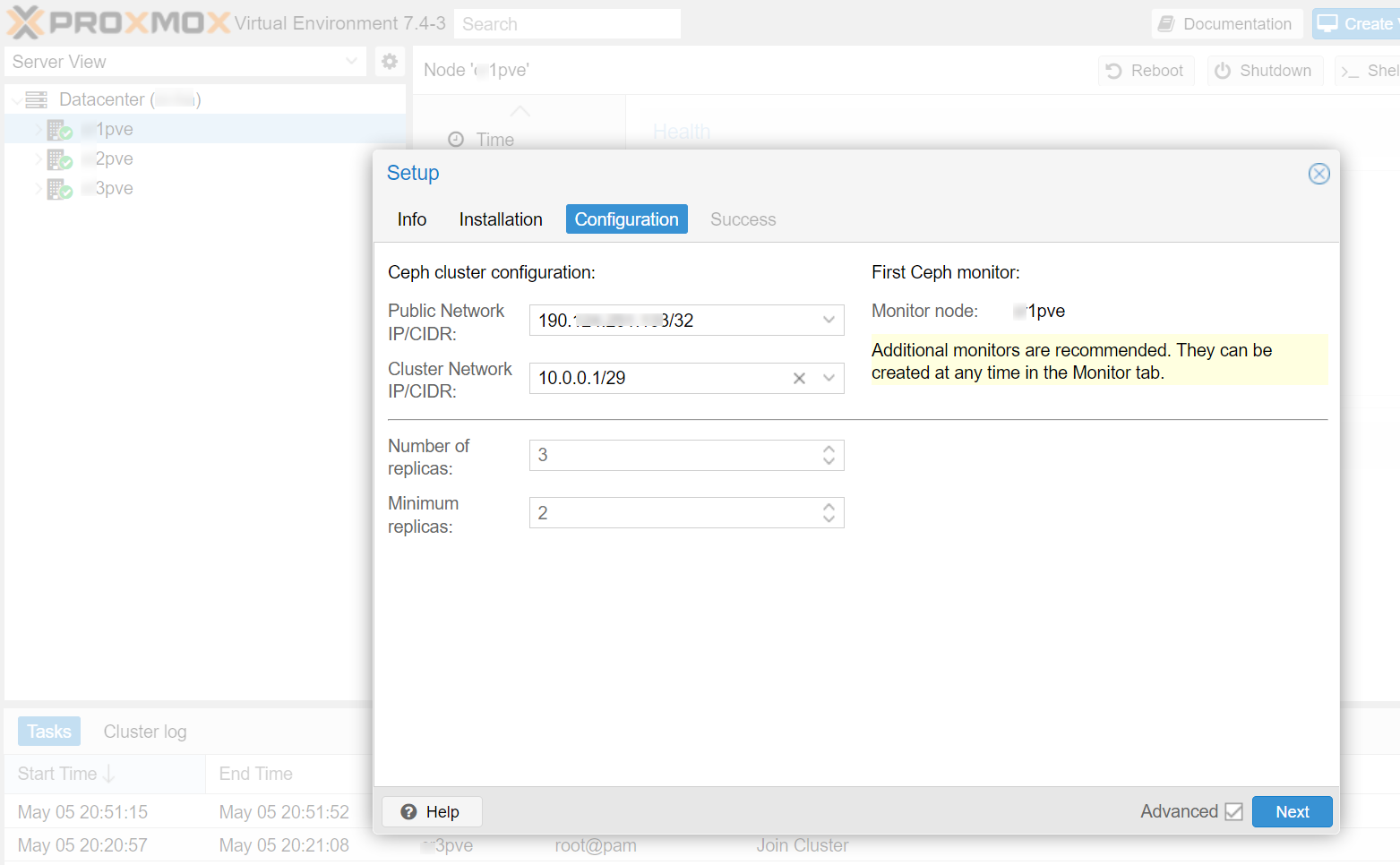Click the Join Cluster task description
Screen dimensions: 1400x865
click(803, 845)
